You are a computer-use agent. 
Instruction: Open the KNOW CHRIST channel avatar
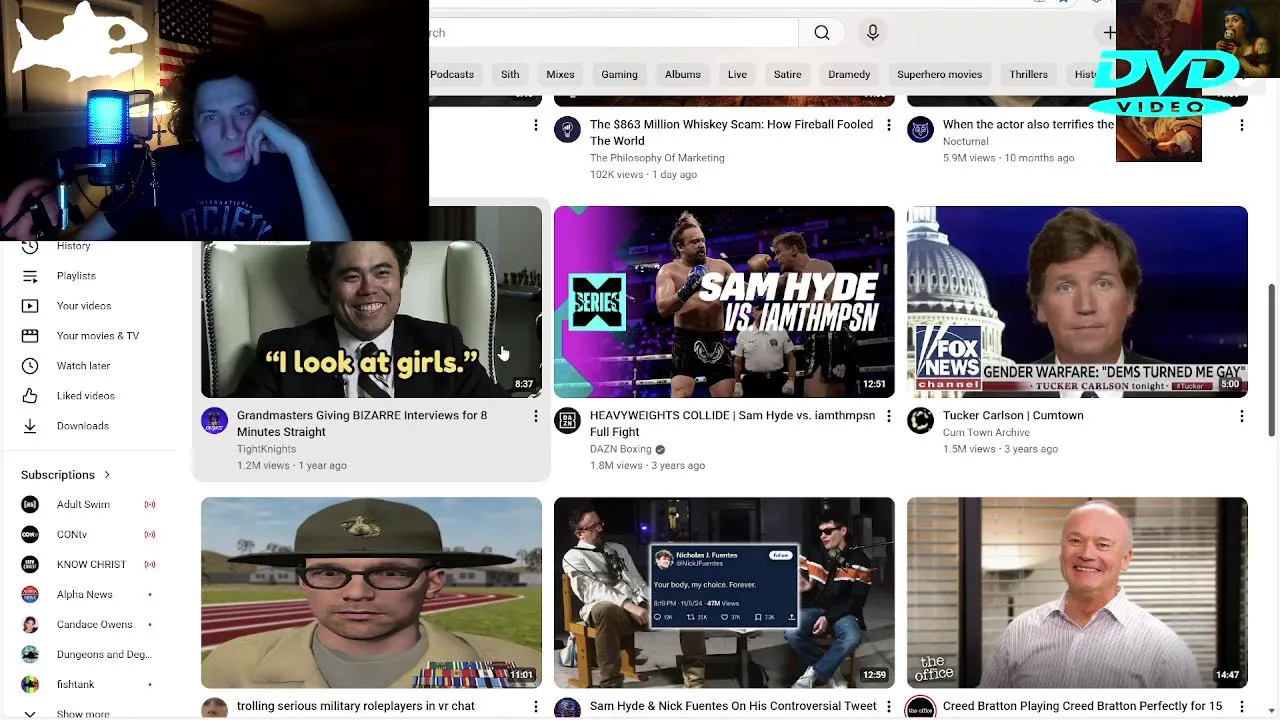pyautogui.click(x=30, y=564)
